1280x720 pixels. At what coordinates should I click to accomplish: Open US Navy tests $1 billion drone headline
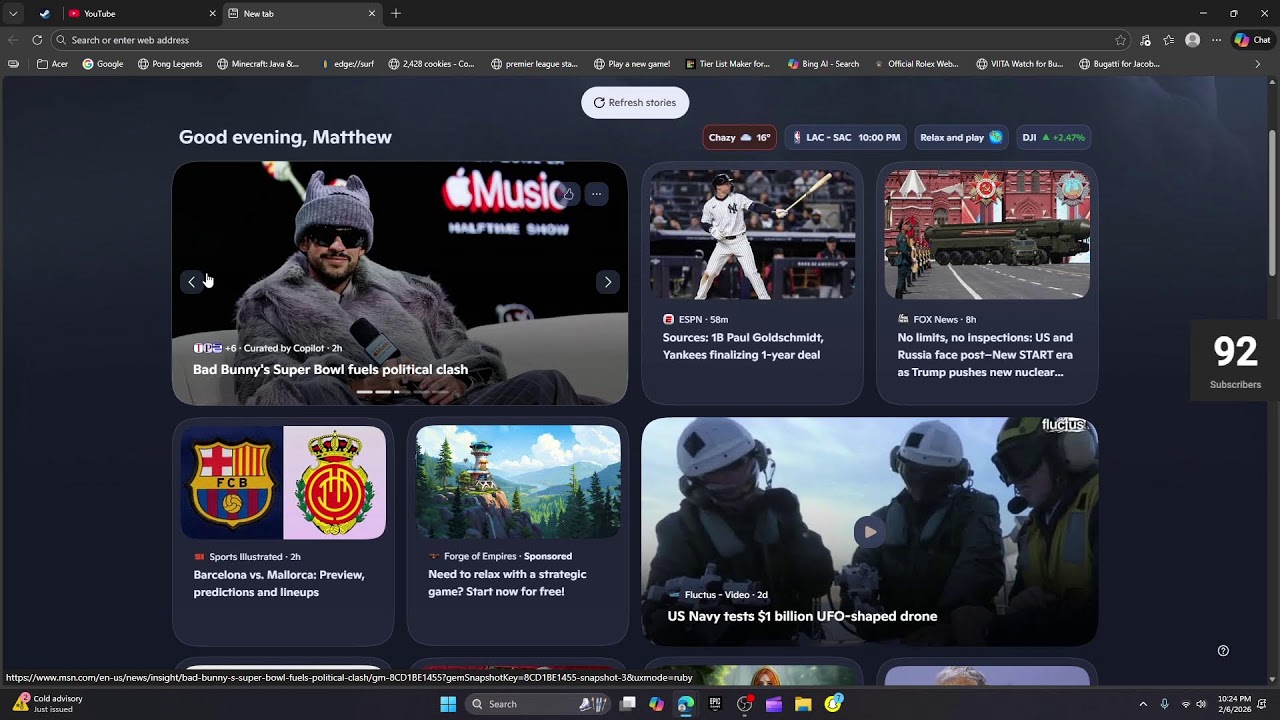click(x=802, y=617)
